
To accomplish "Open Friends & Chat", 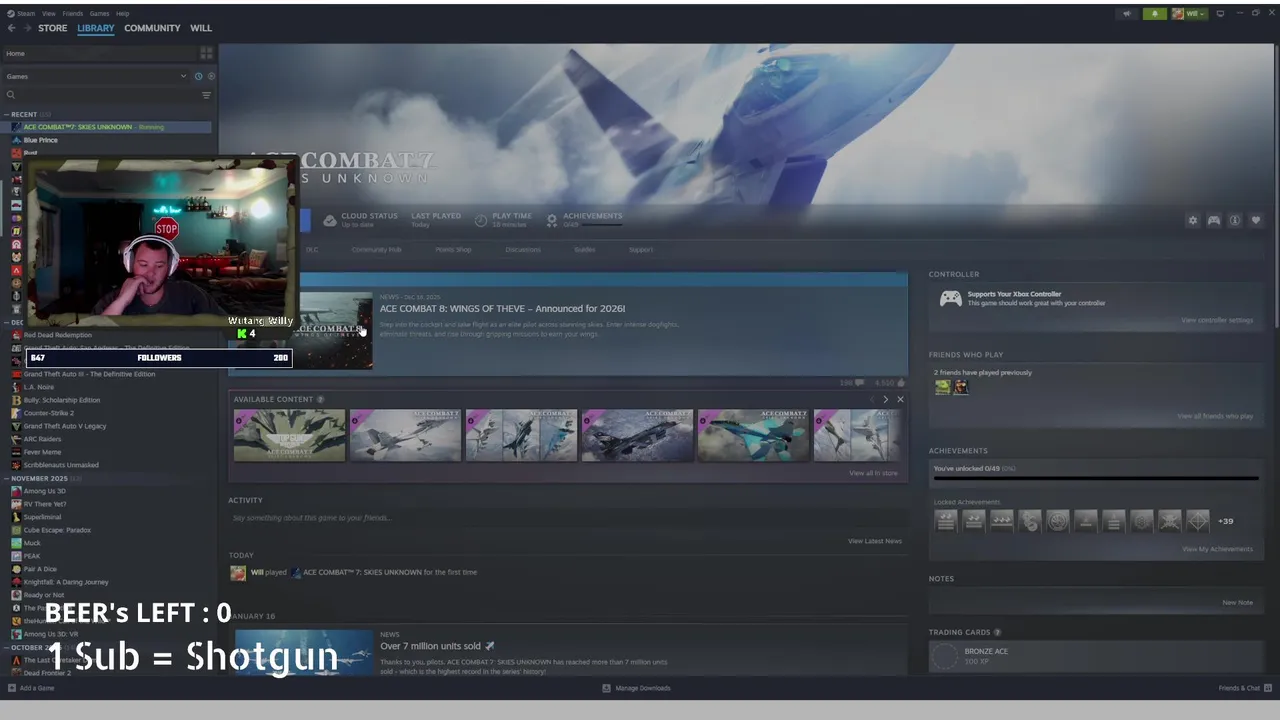I will (x=1245, y=688).
